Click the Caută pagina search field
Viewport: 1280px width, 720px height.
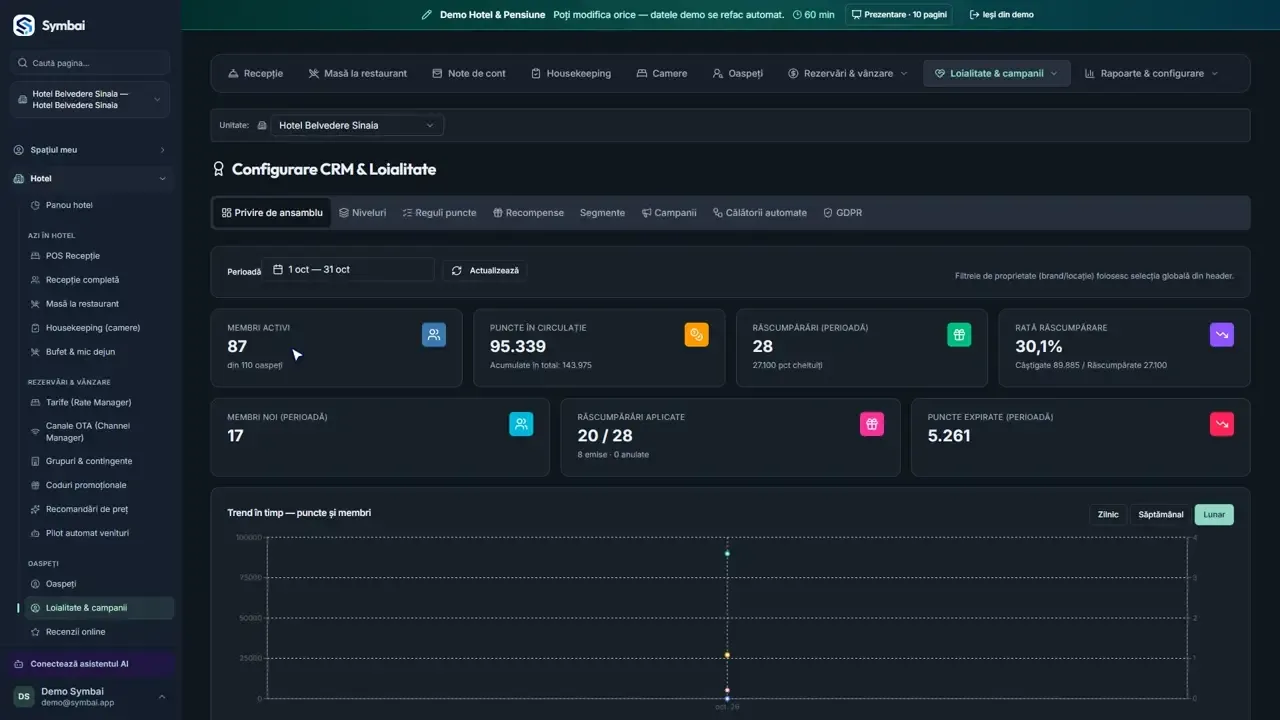91,63
